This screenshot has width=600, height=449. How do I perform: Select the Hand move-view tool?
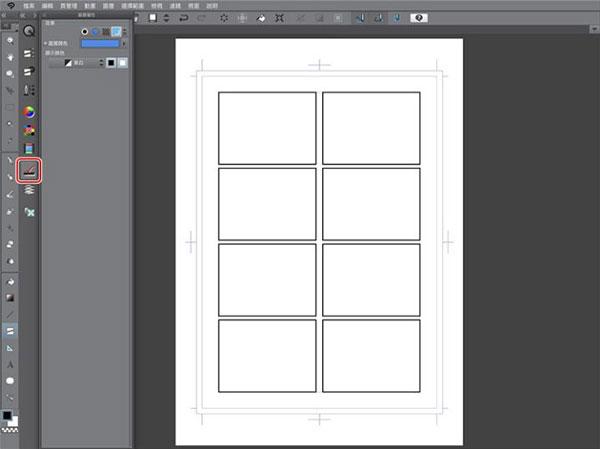10,57
